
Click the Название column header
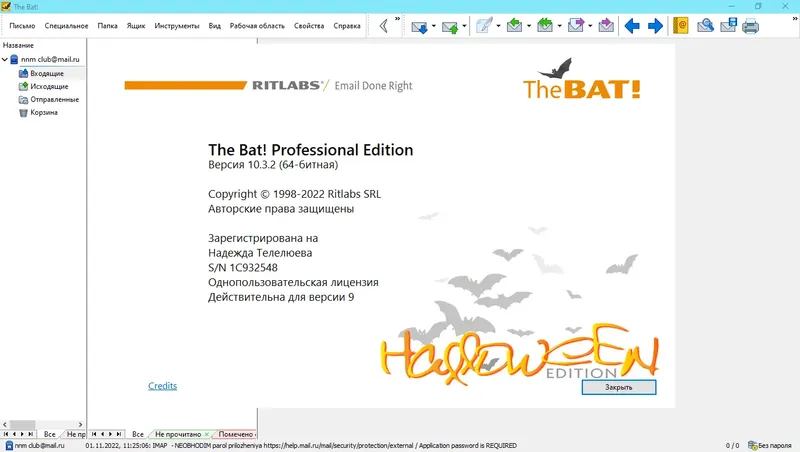point(18,45)
